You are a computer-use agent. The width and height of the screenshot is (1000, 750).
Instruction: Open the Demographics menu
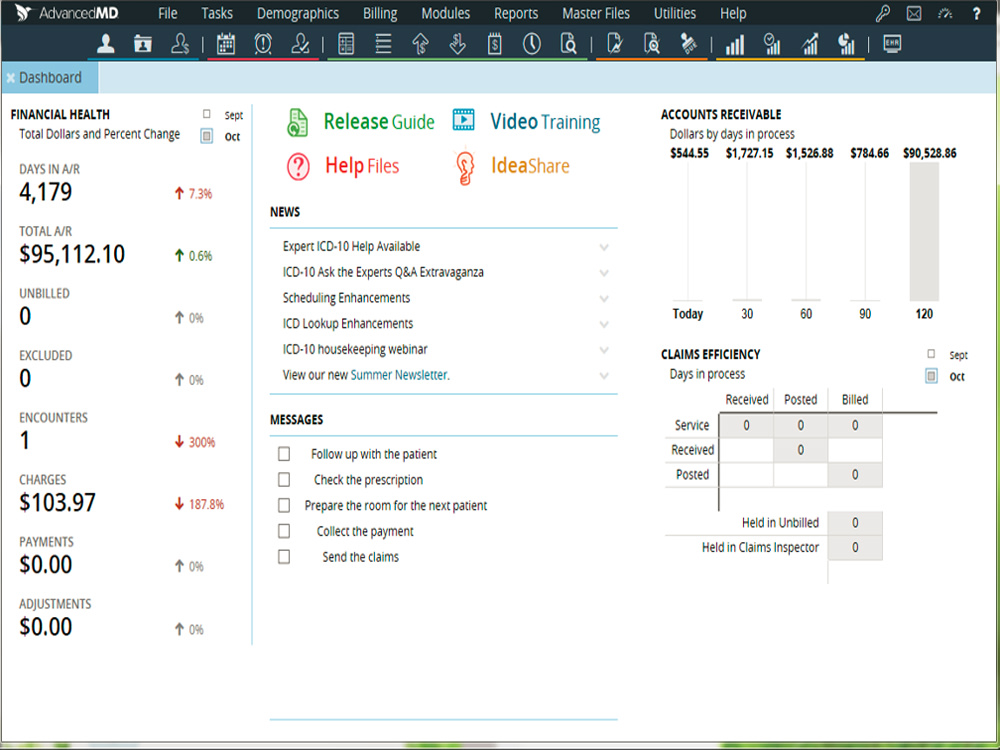[x=298, y=13]
